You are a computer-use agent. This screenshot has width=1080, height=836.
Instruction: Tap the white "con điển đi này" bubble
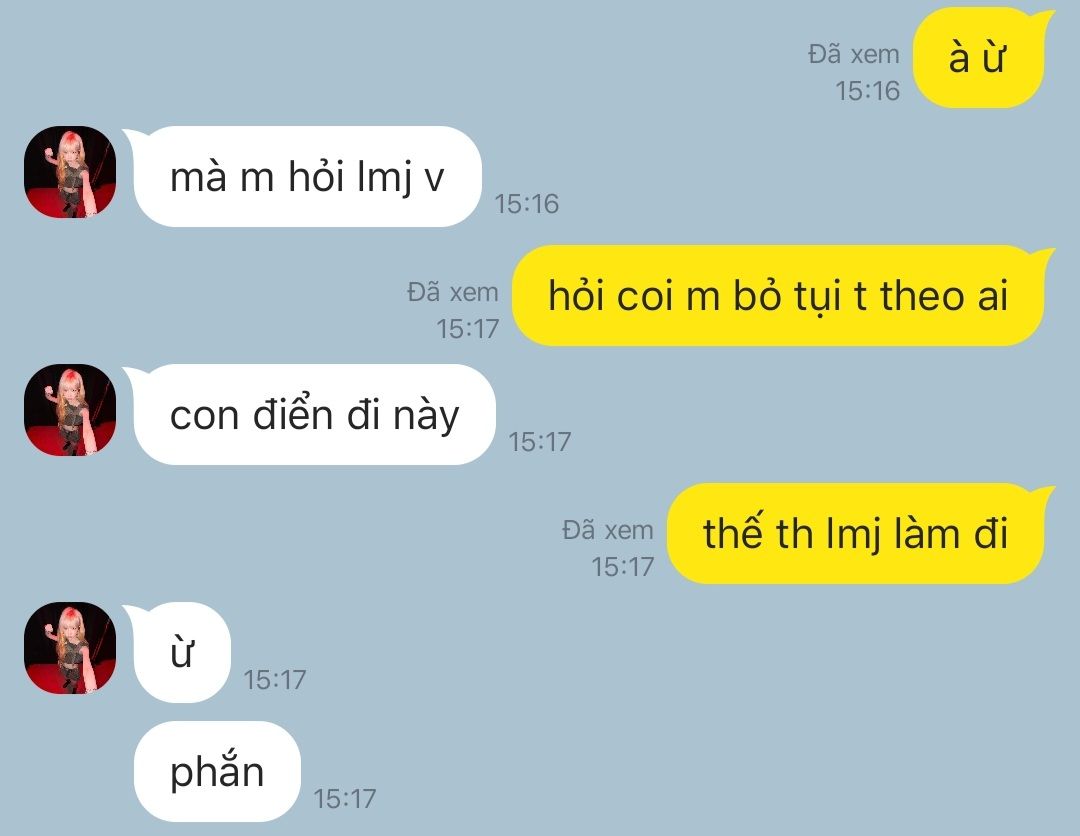[310, 415]
